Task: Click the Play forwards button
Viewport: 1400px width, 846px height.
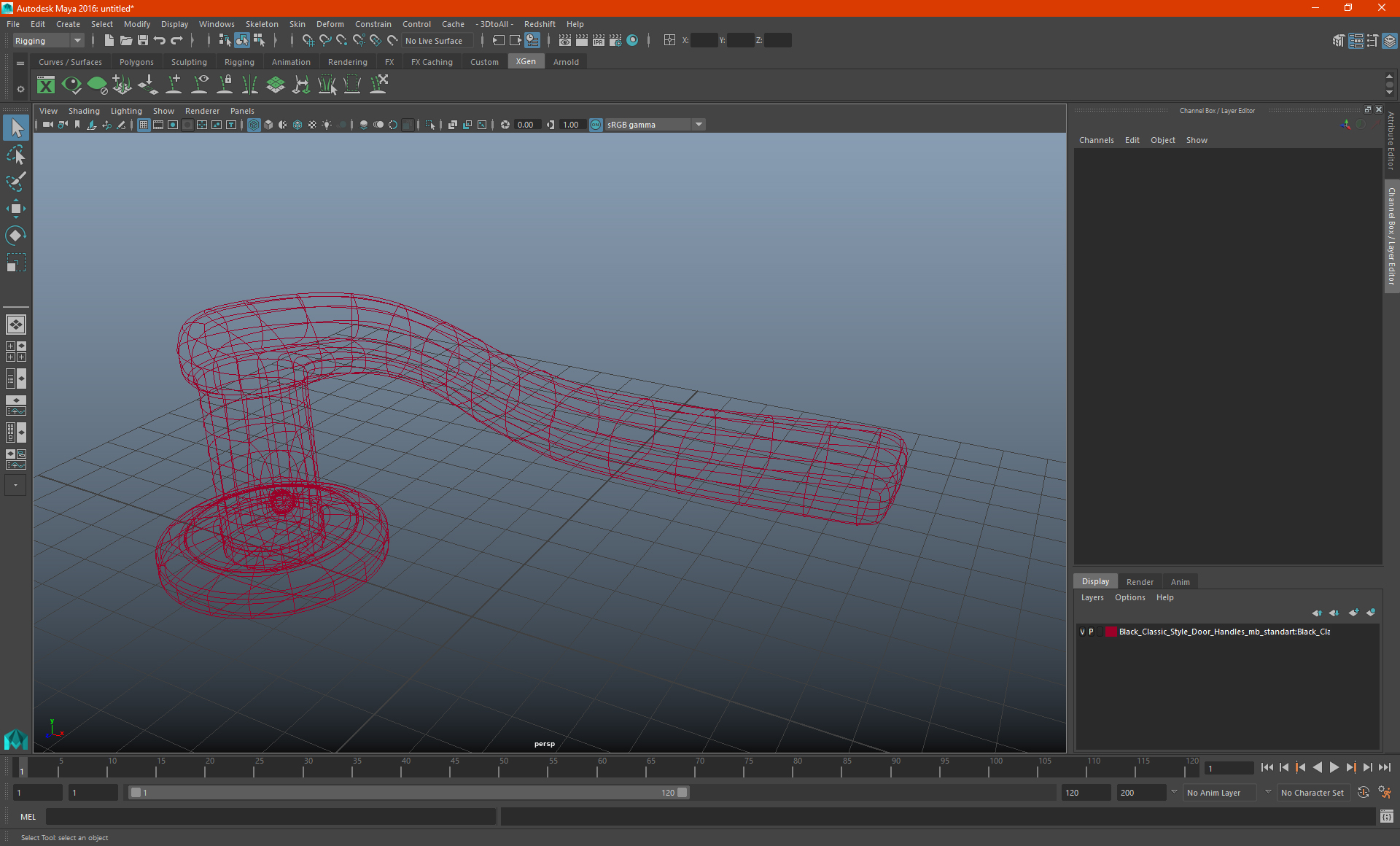Action: [x=1334, y=767]
